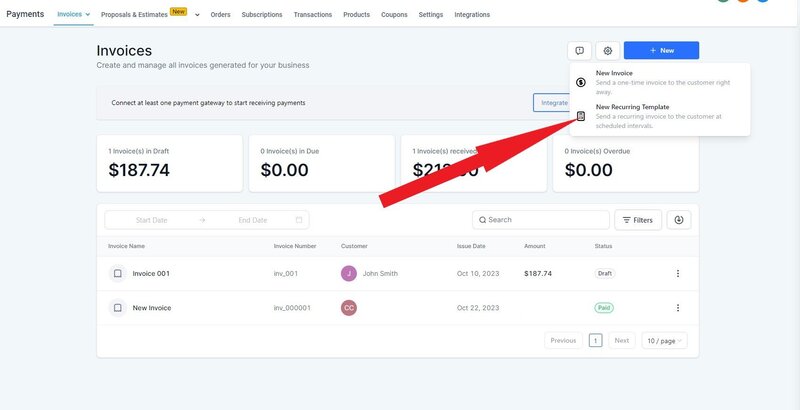Click the 1 Invoice(s) in Draft card
The width and height of the screenshot is (800, 410).
point(169,163)
